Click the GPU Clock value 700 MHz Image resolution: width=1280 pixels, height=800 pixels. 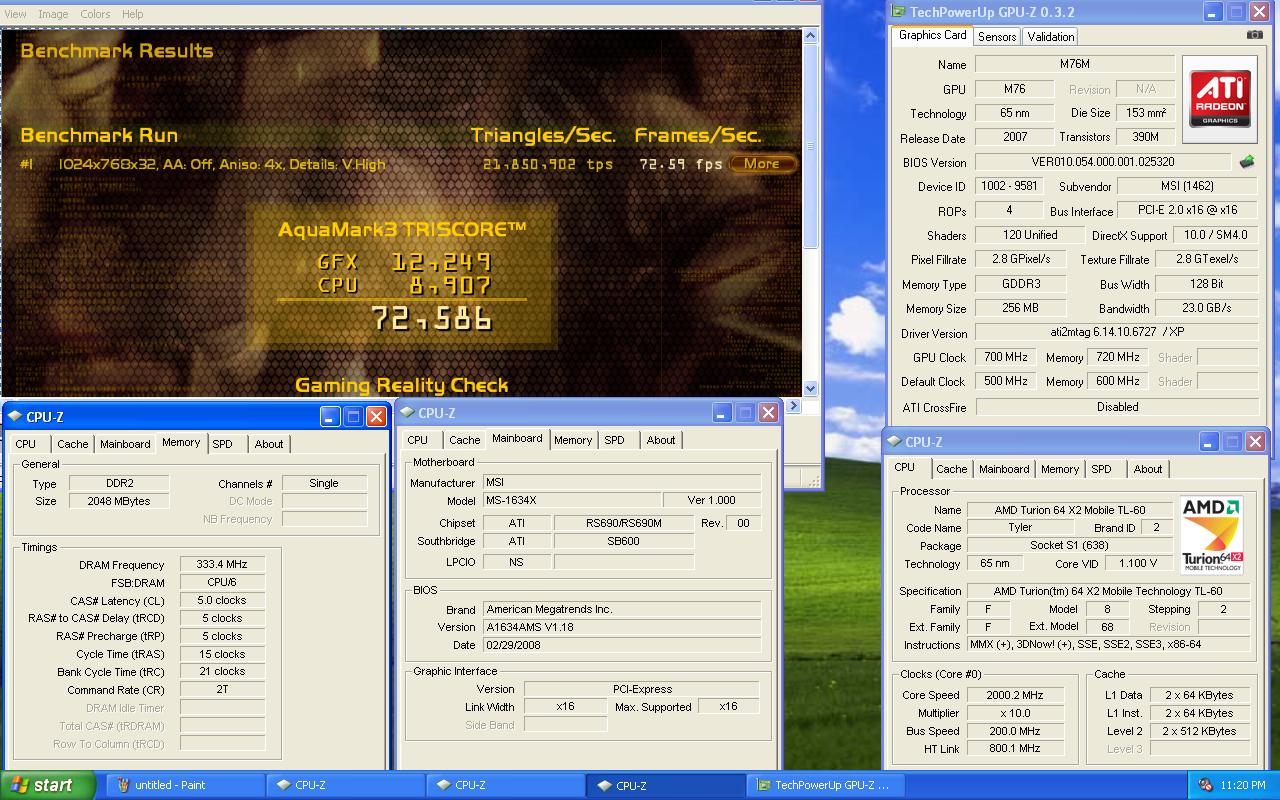click(1005, 357)
